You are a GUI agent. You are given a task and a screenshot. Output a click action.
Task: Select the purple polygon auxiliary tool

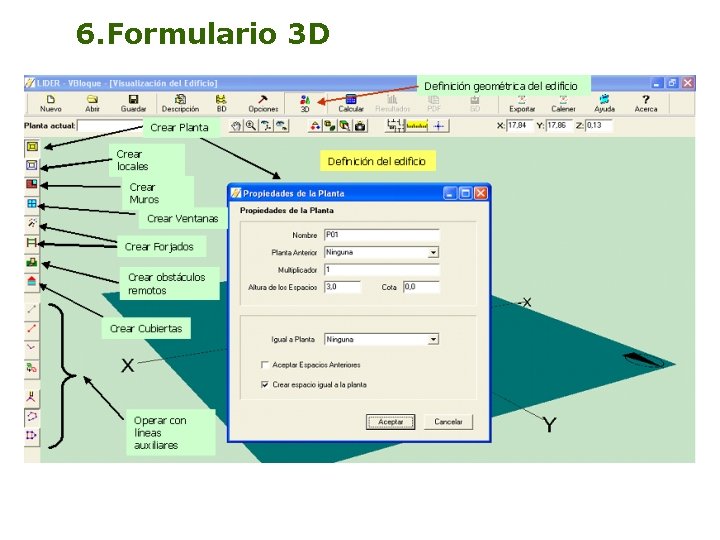coord(32,416)
